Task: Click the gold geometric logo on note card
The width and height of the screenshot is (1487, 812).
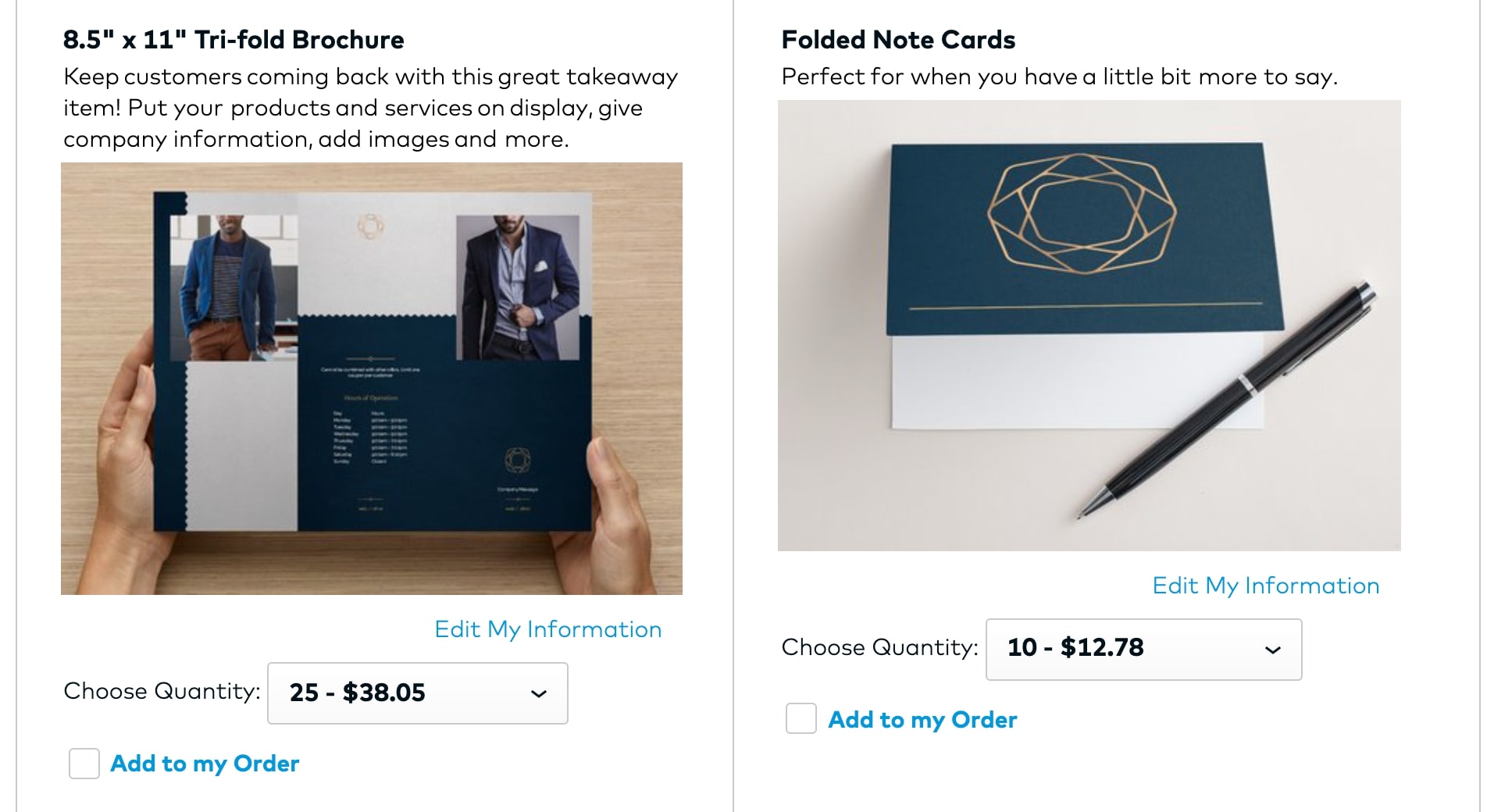Action: 1082,213
